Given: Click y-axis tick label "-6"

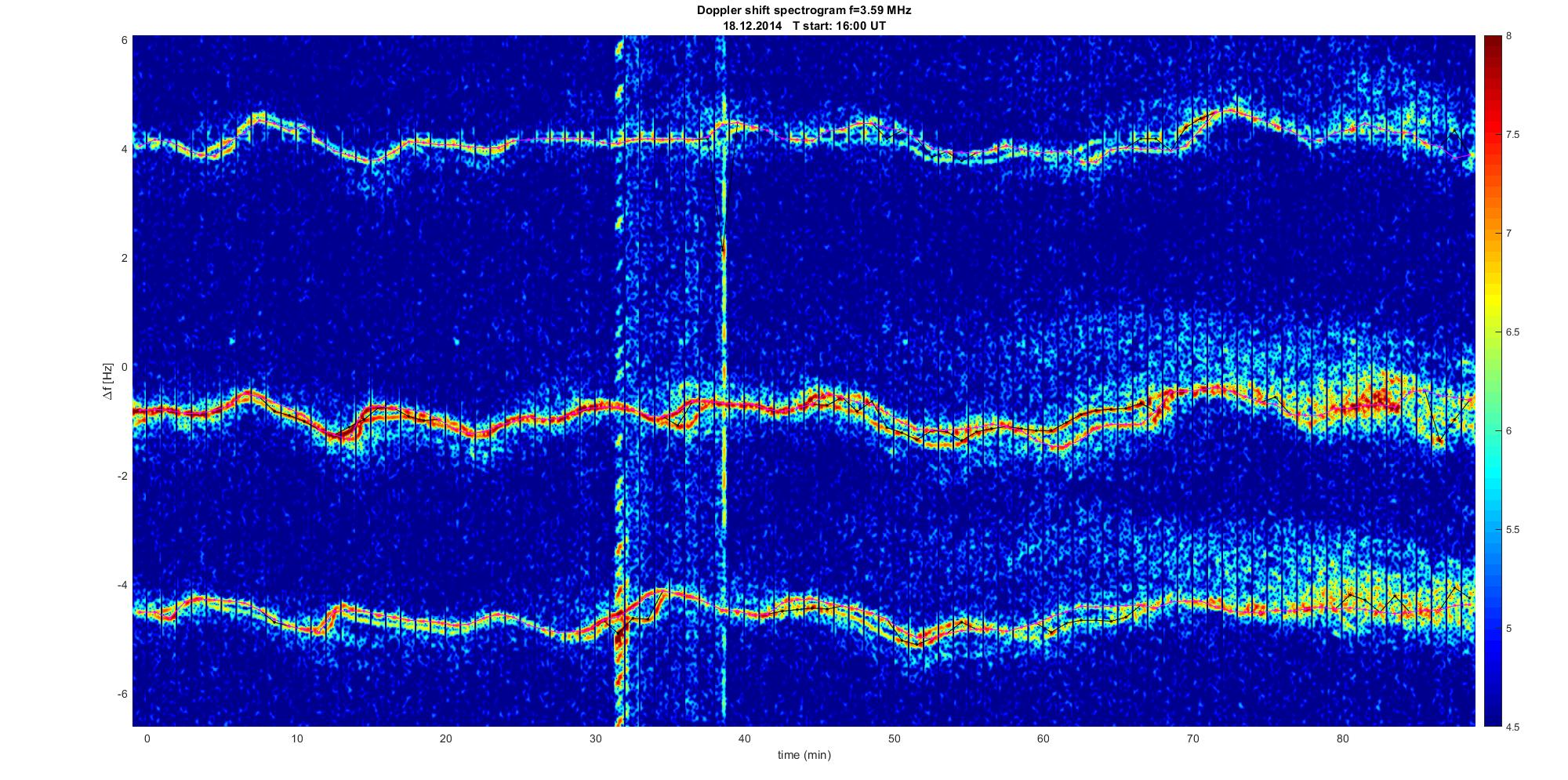Looking at the screenshot, I should point(122,694).
